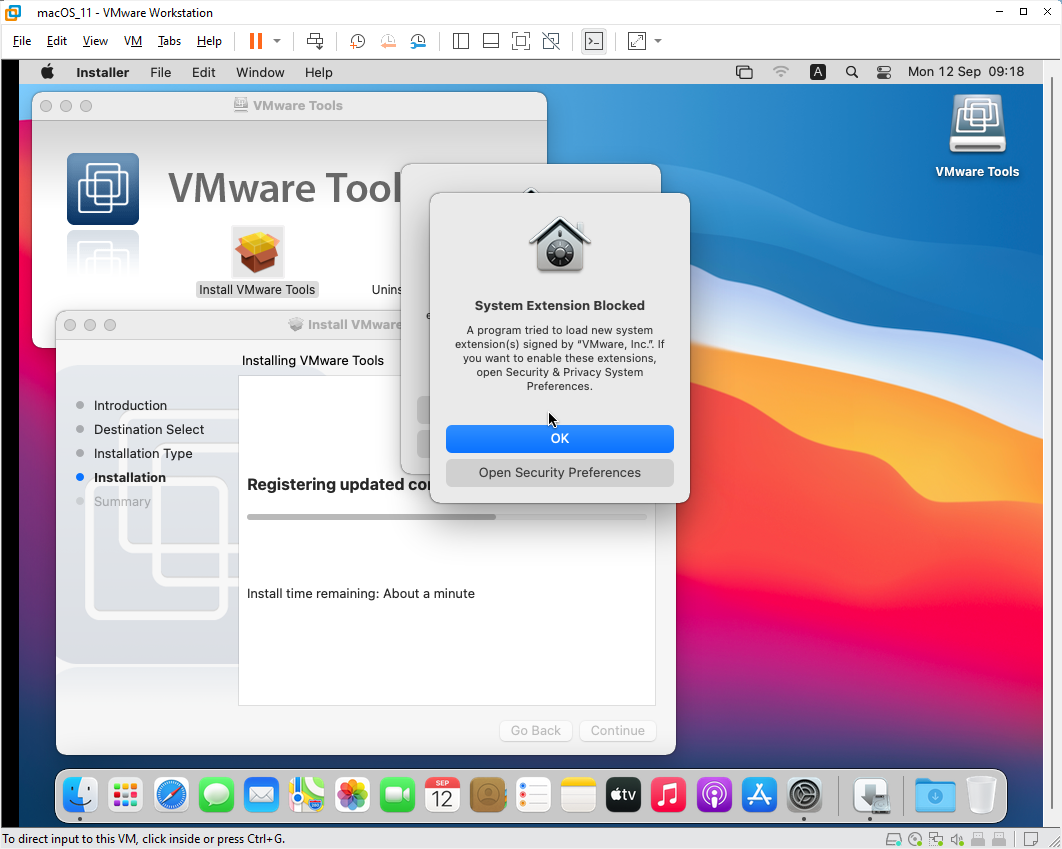This screenshot has width=1062, height=849.
Task: Click the Unity mode icon in toolbar
Action: pos(551,41)
